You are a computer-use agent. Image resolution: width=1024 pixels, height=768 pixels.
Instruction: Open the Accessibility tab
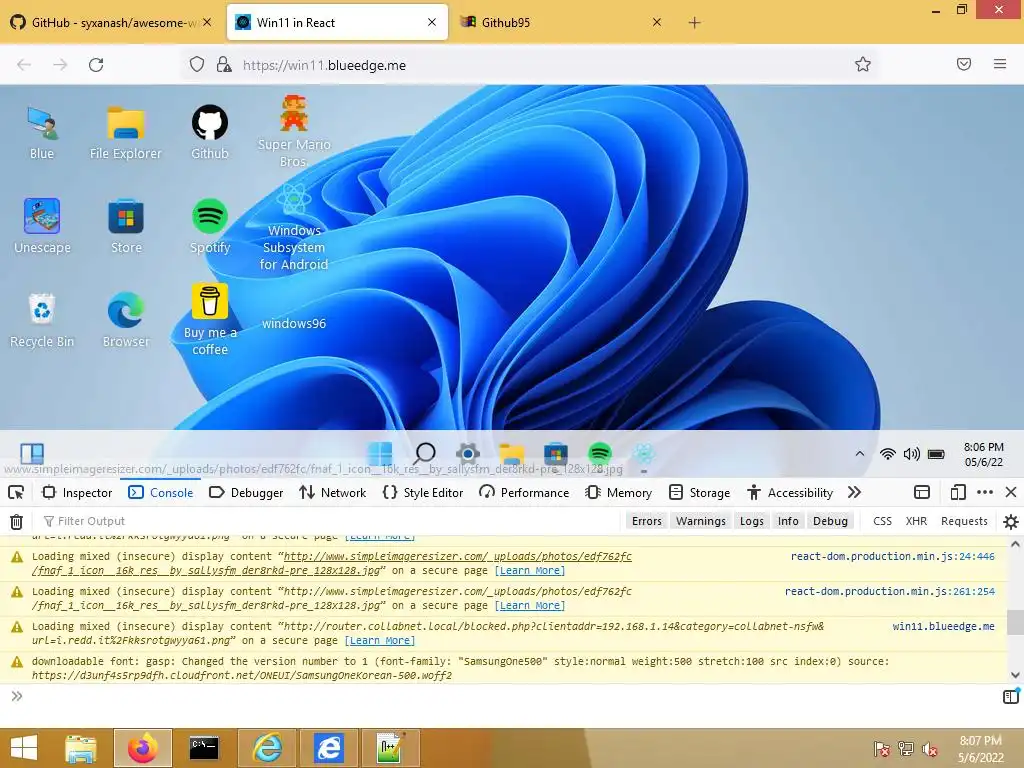click(790, 492)
